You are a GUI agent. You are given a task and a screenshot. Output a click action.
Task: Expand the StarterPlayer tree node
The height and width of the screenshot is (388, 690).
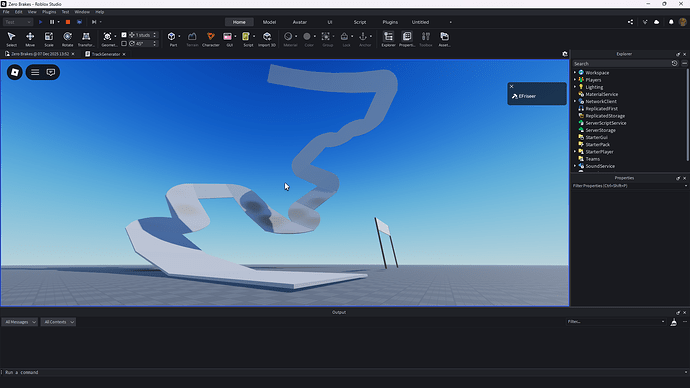[575, 152]
